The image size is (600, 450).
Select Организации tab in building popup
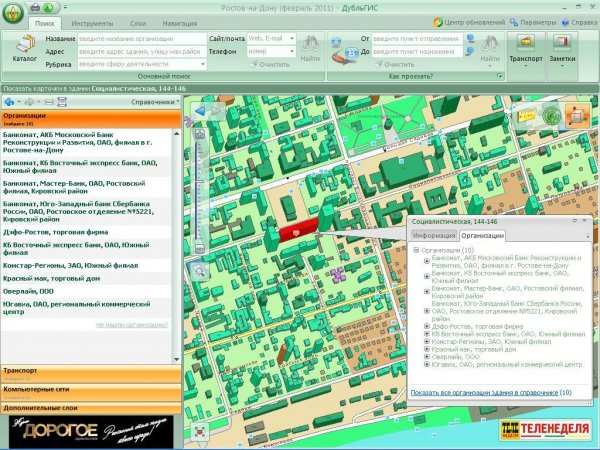coord(482,235)
